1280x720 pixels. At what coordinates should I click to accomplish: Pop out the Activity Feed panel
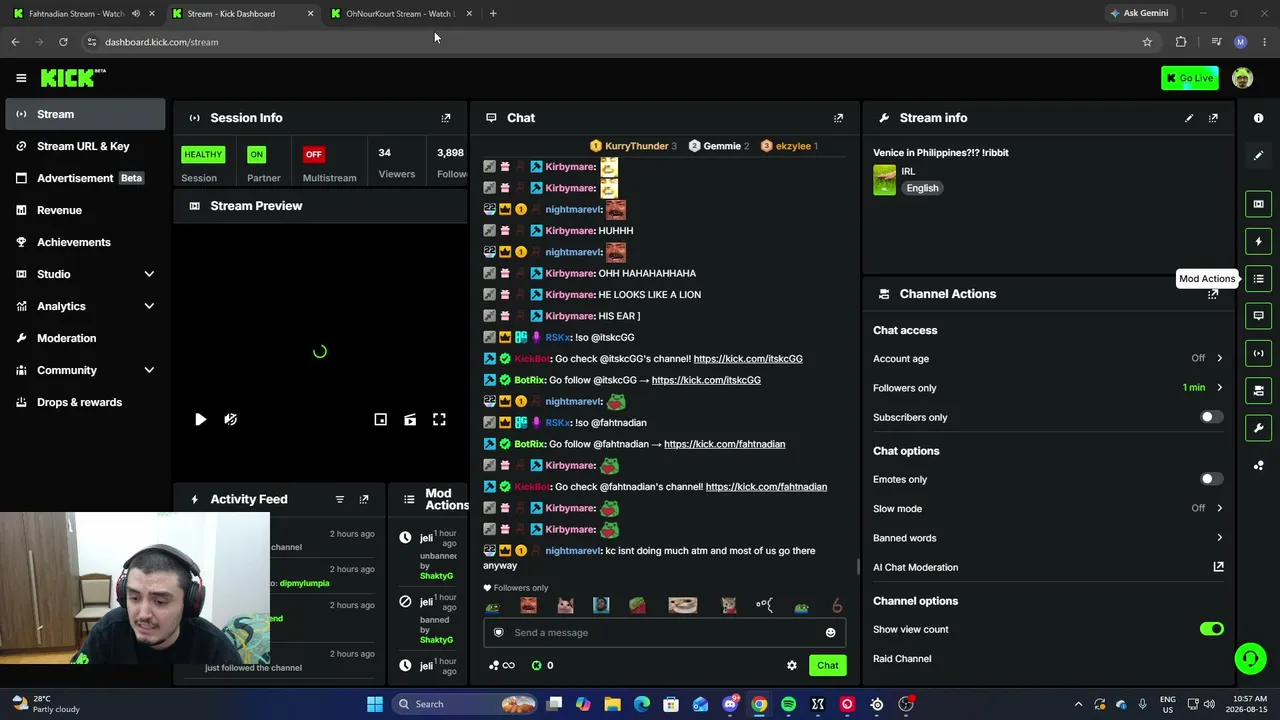point(364,499)
